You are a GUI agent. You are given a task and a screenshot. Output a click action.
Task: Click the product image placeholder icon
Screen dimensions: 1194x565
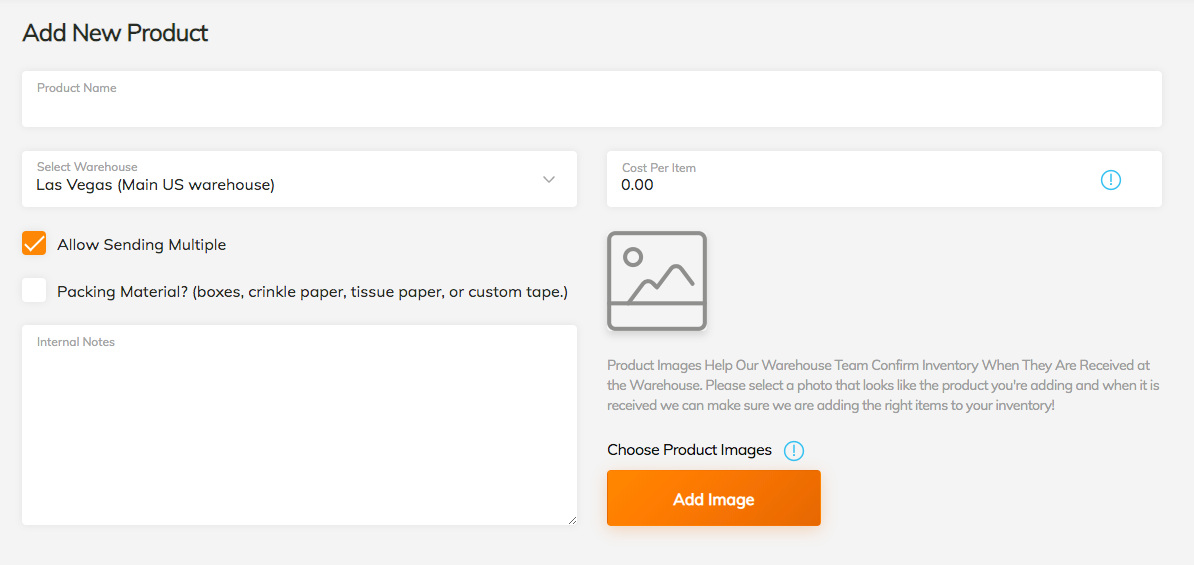coord(656,281)
